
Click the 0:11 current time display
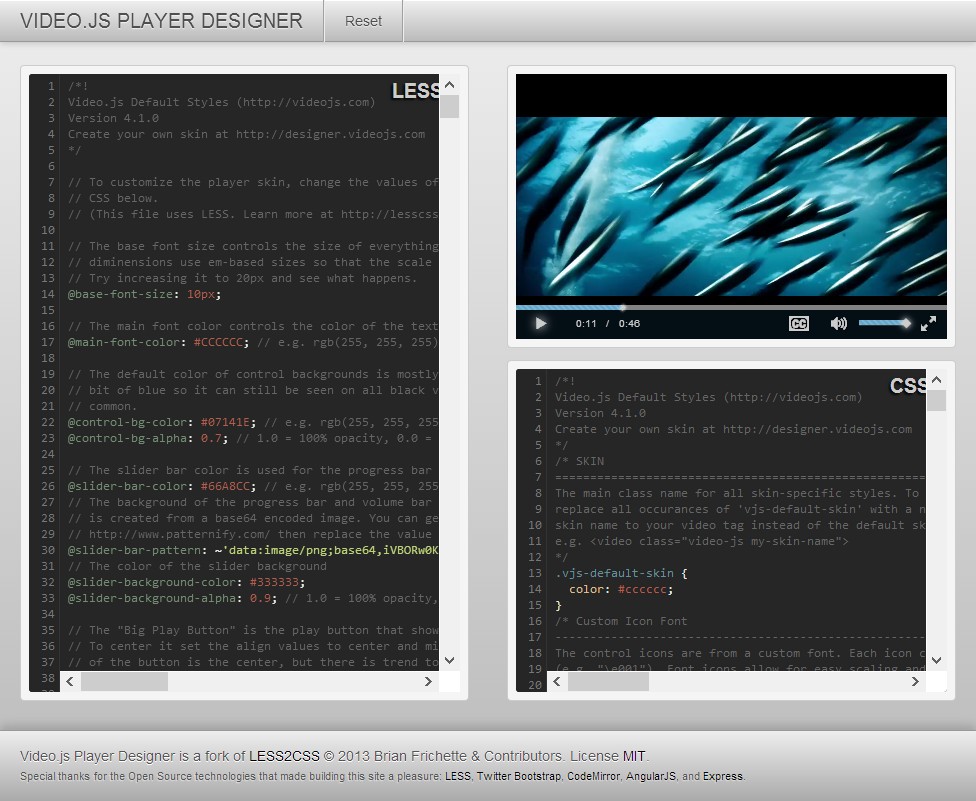tap(586, 324)
